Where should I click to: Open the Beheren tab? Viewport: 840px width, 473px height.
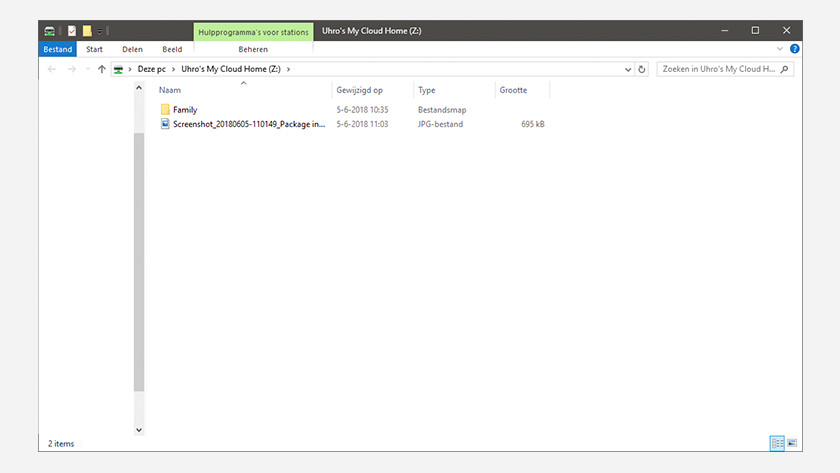pyautogui.click(x=252, y=49)
